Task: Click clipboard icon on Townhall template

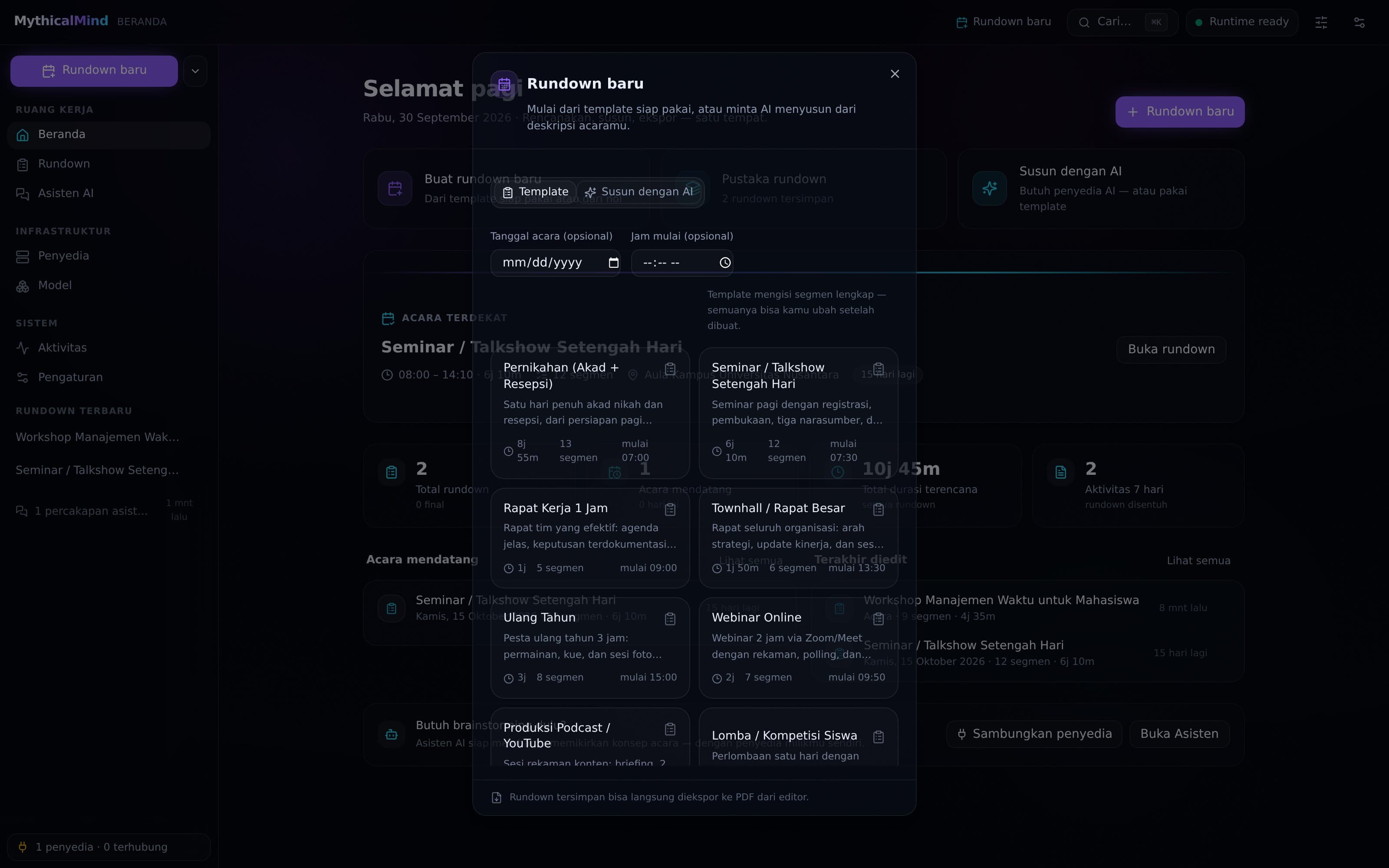Action: click(x=878, y=509)
